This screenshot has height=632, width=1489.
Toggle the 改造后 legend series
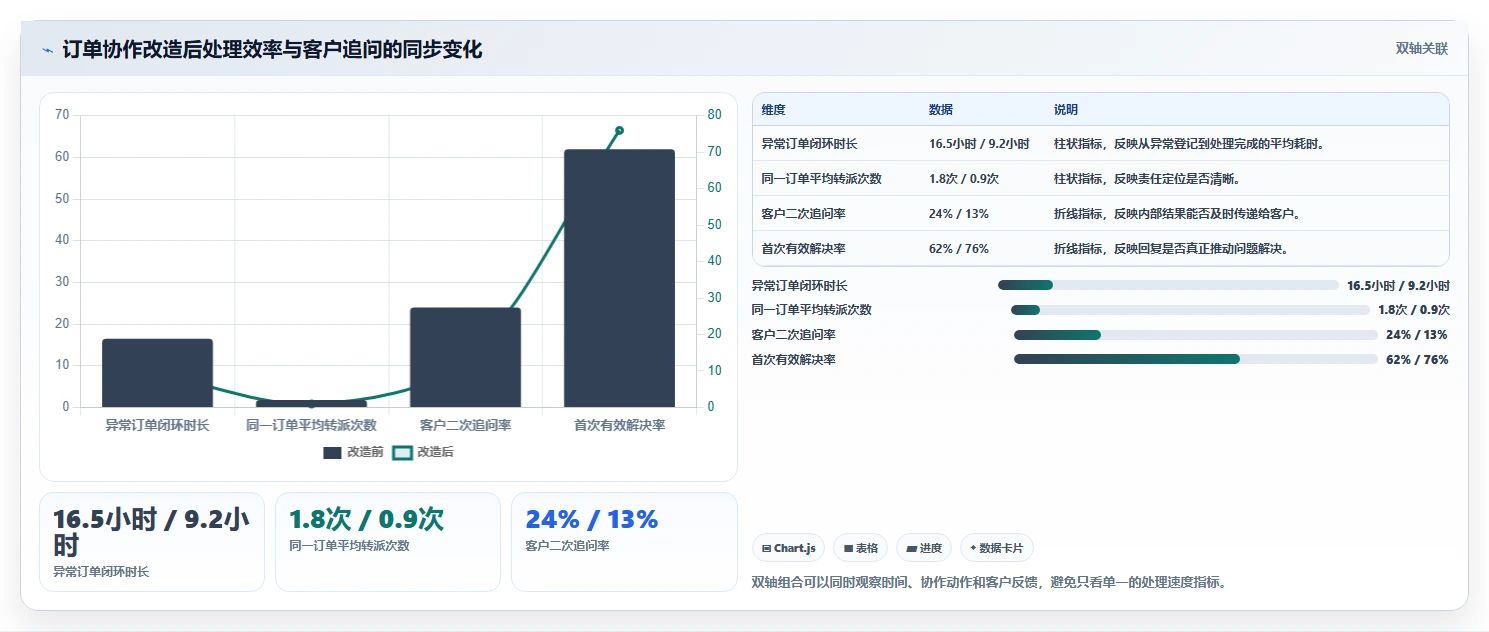point(422,452)
